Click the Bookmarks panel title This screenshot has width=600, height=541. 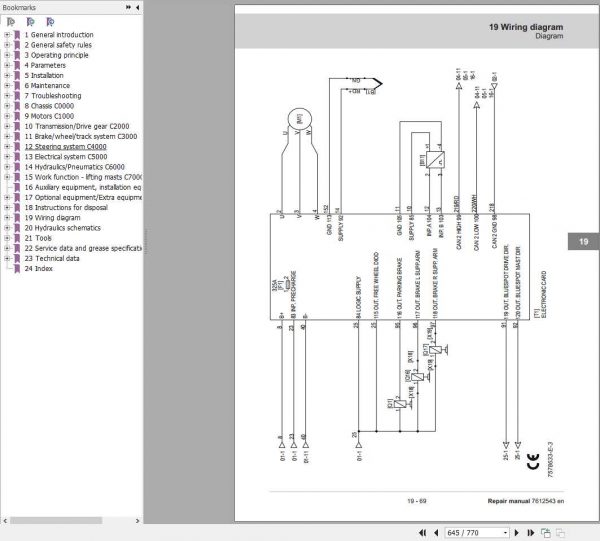click(19, 7)
